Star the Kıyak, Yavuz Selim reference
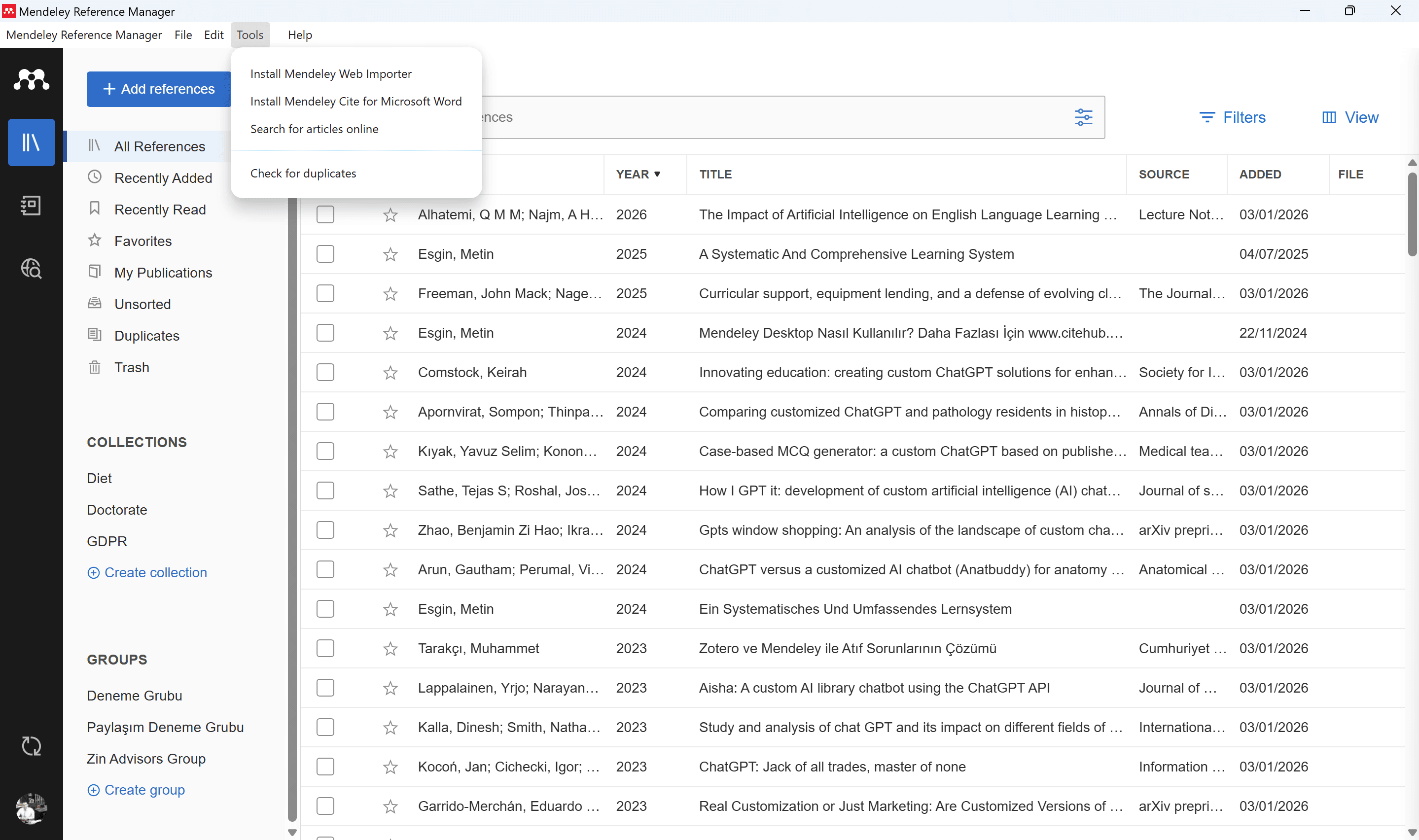 click(x=390, y=451)
